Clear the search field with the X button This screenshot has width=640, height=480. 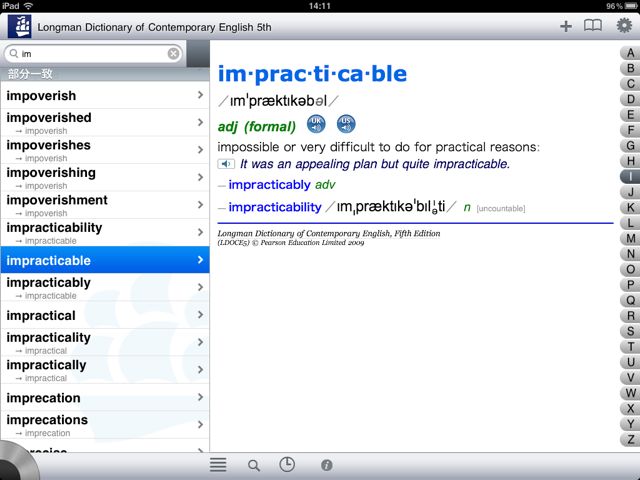tap(173, 53)
